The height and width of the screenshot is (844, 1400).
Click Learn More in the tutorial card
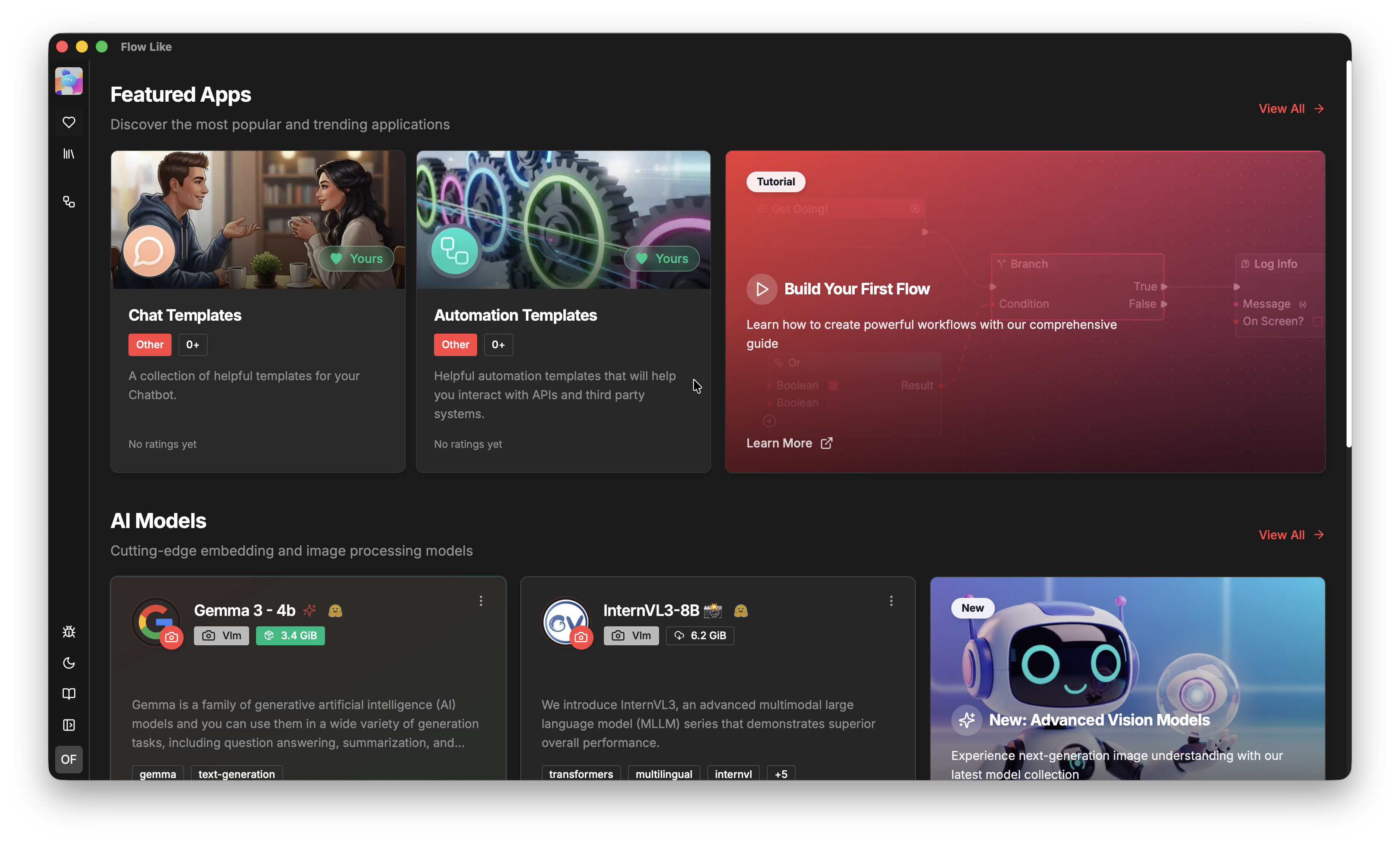click(789, 443)
